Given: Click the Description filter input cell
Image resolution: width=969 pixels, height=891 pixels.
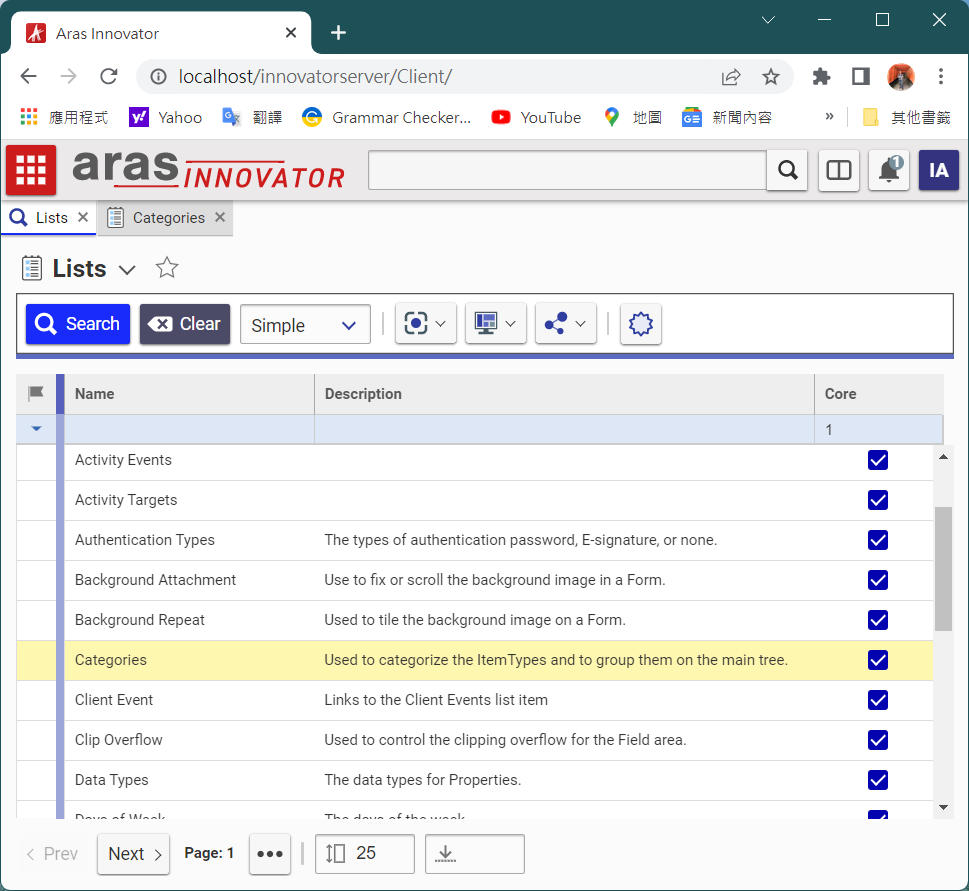Looking at the screenshot, I should pos(564,429).
